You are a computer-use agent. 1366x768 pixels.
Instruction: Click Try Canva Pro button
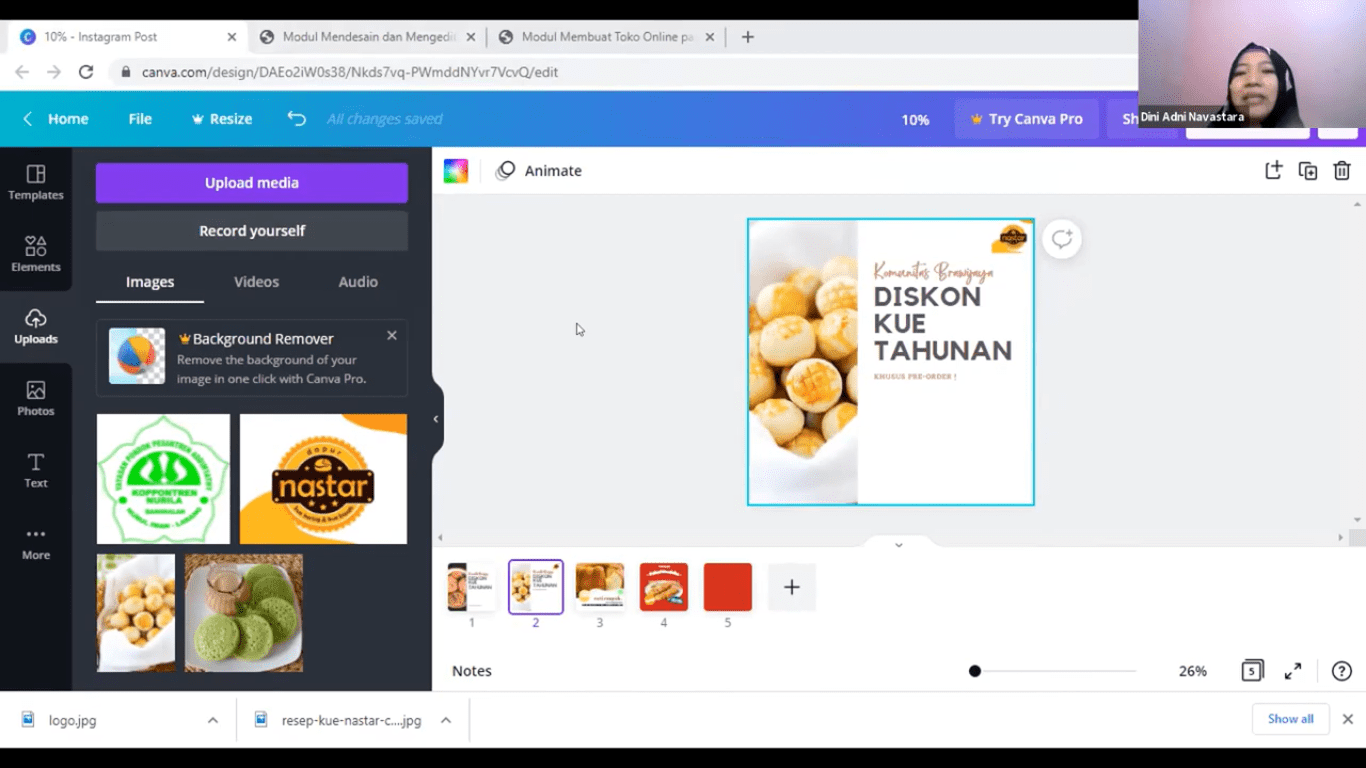(1026, 119)
